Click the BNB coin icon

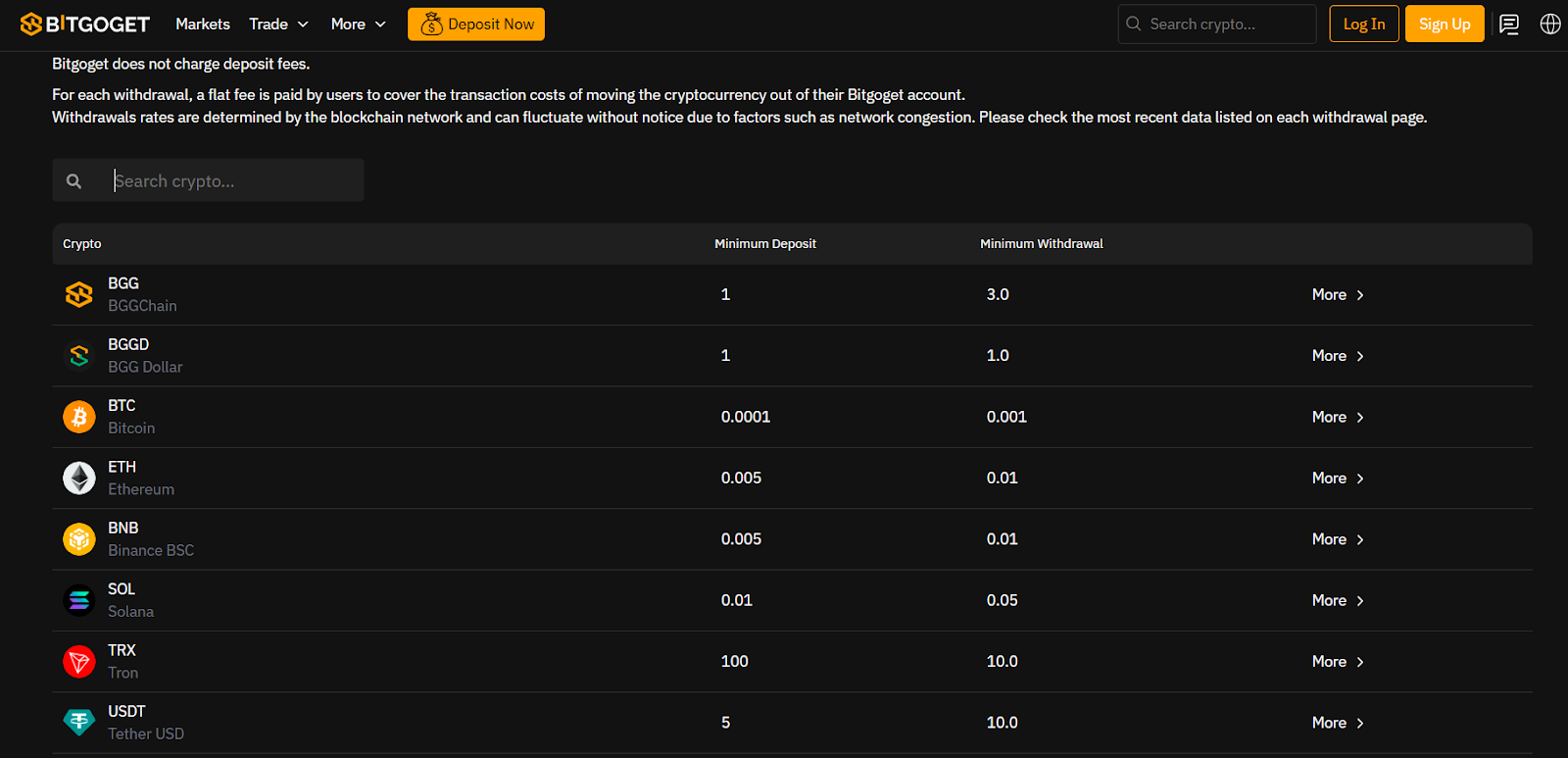click(79, 539)
